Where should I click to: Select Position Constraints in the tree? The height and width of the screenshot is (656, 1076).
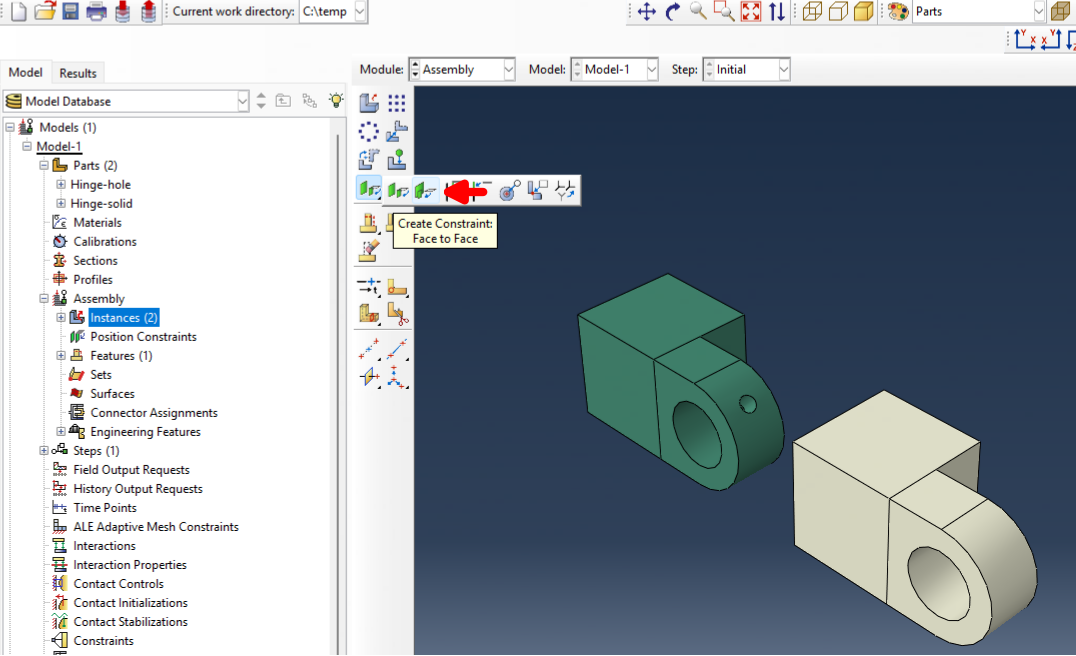(x=143, y=337)
